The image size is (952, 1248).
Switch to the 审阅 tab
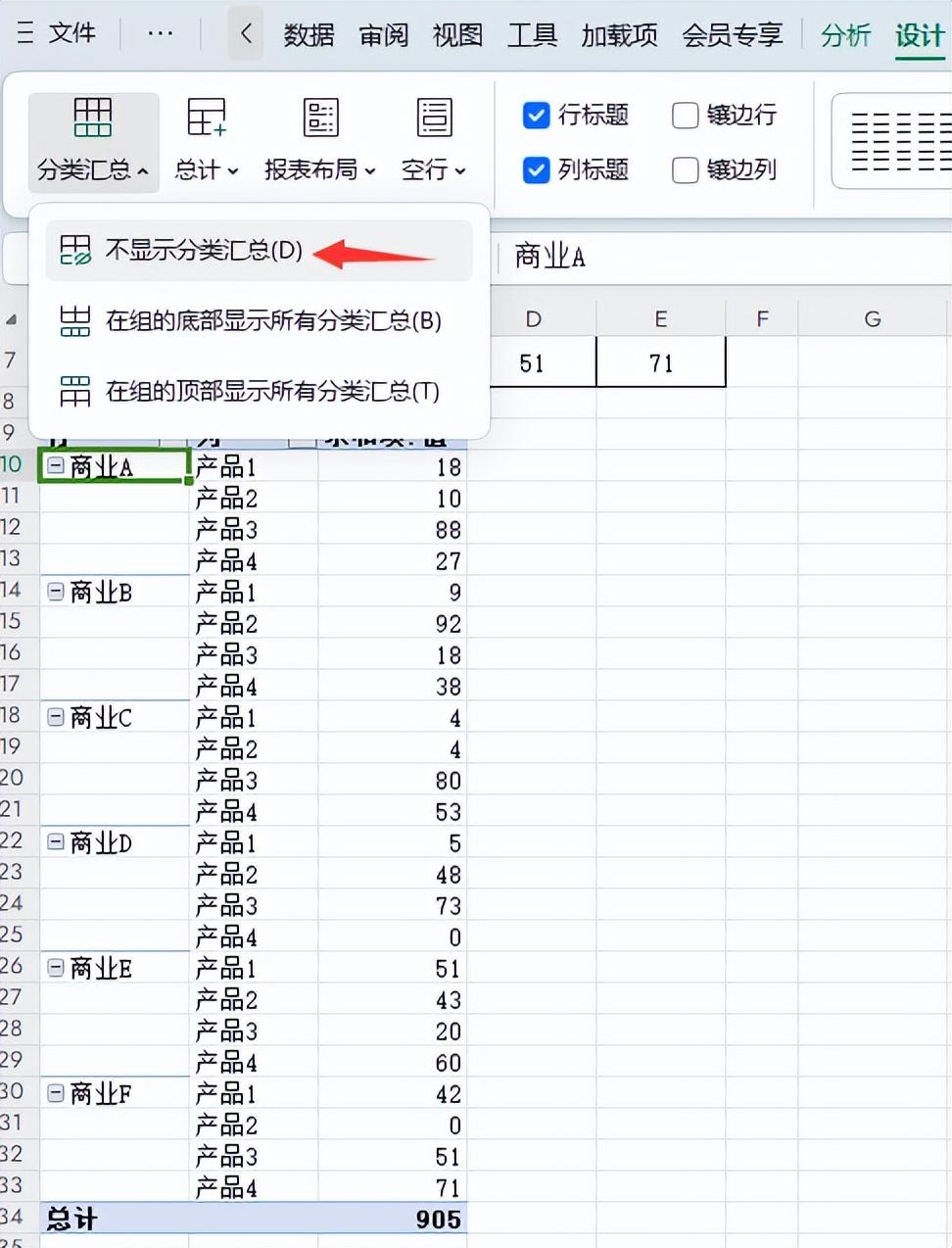(x=383, y=35)
